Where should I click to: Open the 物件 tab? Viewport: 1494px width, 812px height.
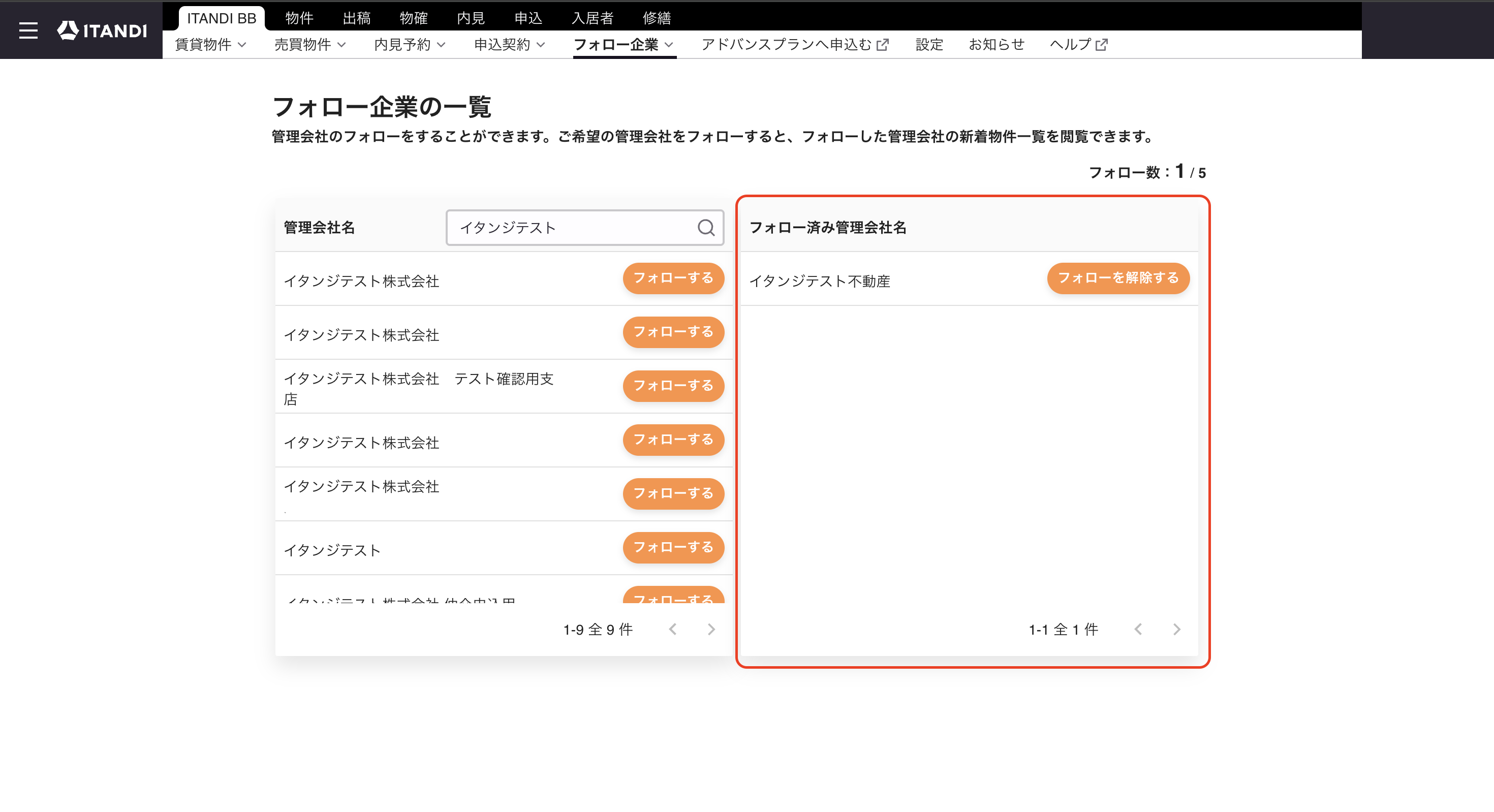299,18
